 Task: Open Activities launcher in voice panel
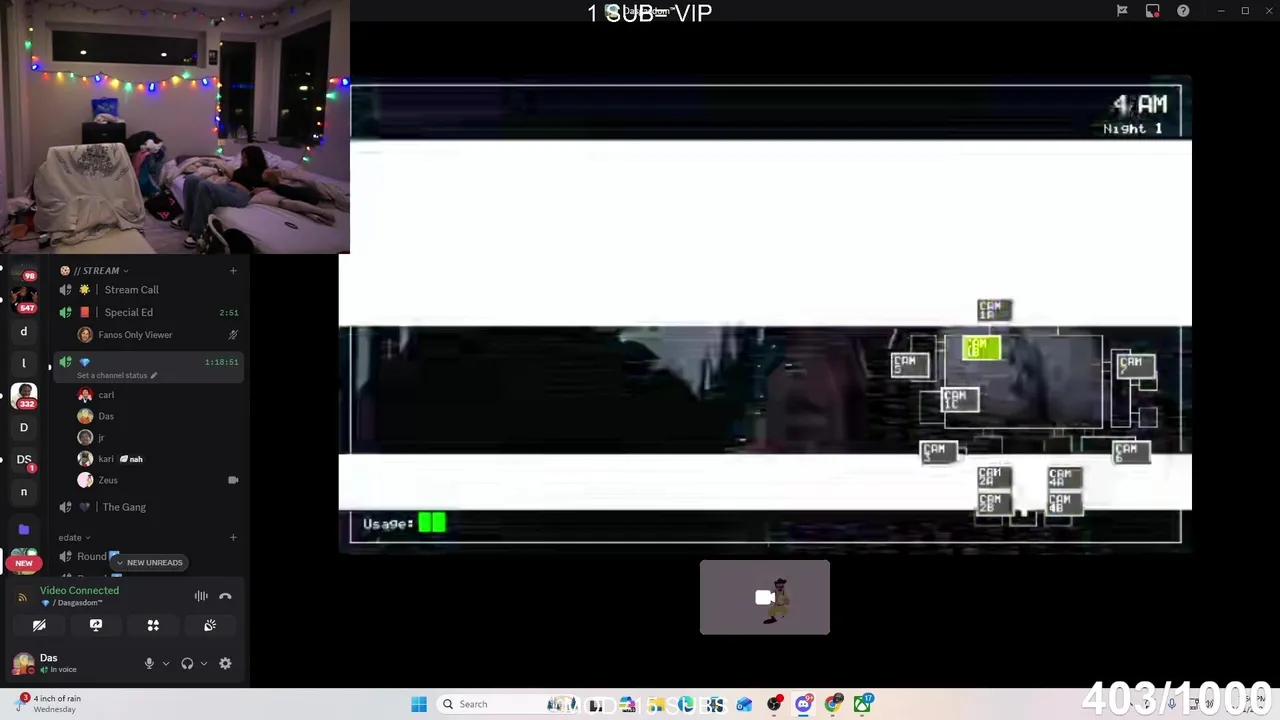(153, 625)
